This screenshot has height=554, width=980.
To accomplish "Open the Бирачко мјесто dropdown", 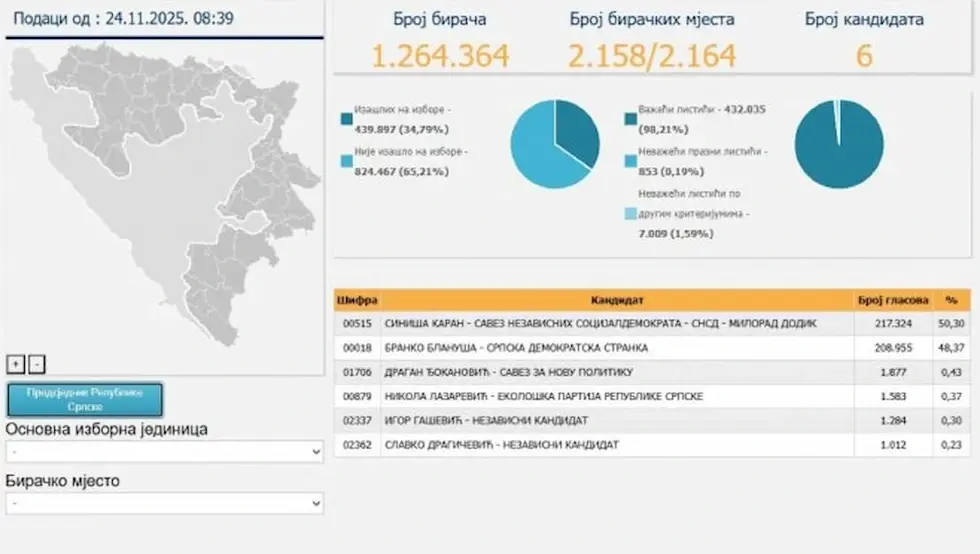I will 164,503.
